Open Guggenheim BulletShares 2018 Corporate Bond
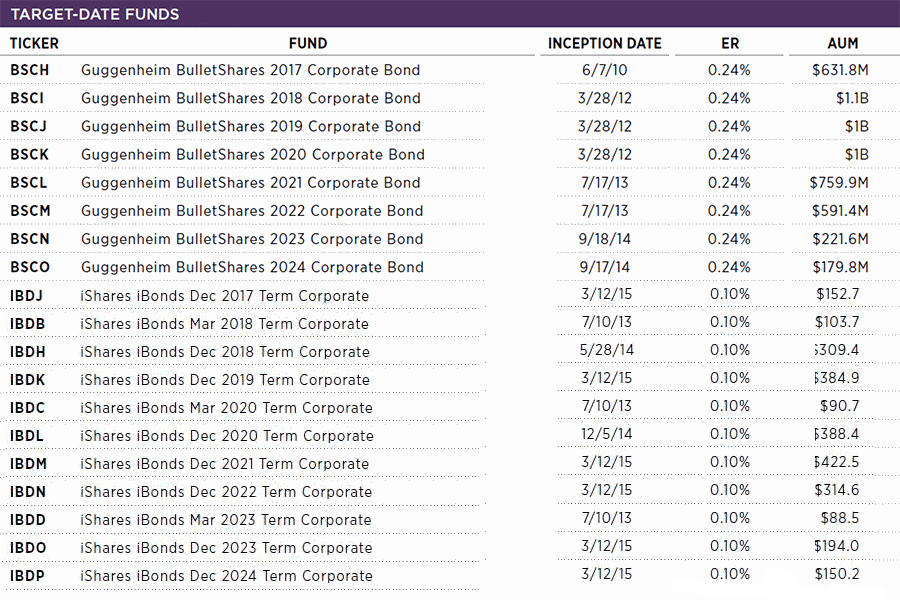The image size is (900, 600). point(250,98)
